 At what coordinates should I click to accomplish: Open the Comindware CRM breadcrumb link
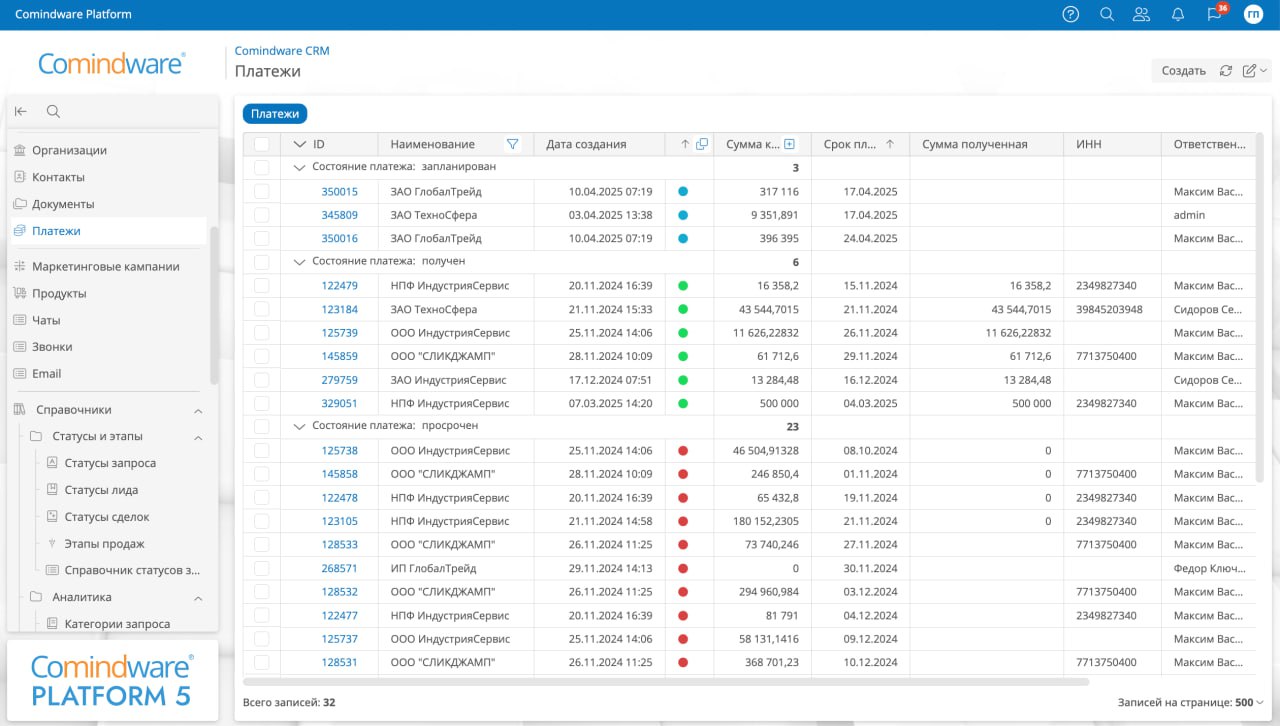tap(282, 51)
